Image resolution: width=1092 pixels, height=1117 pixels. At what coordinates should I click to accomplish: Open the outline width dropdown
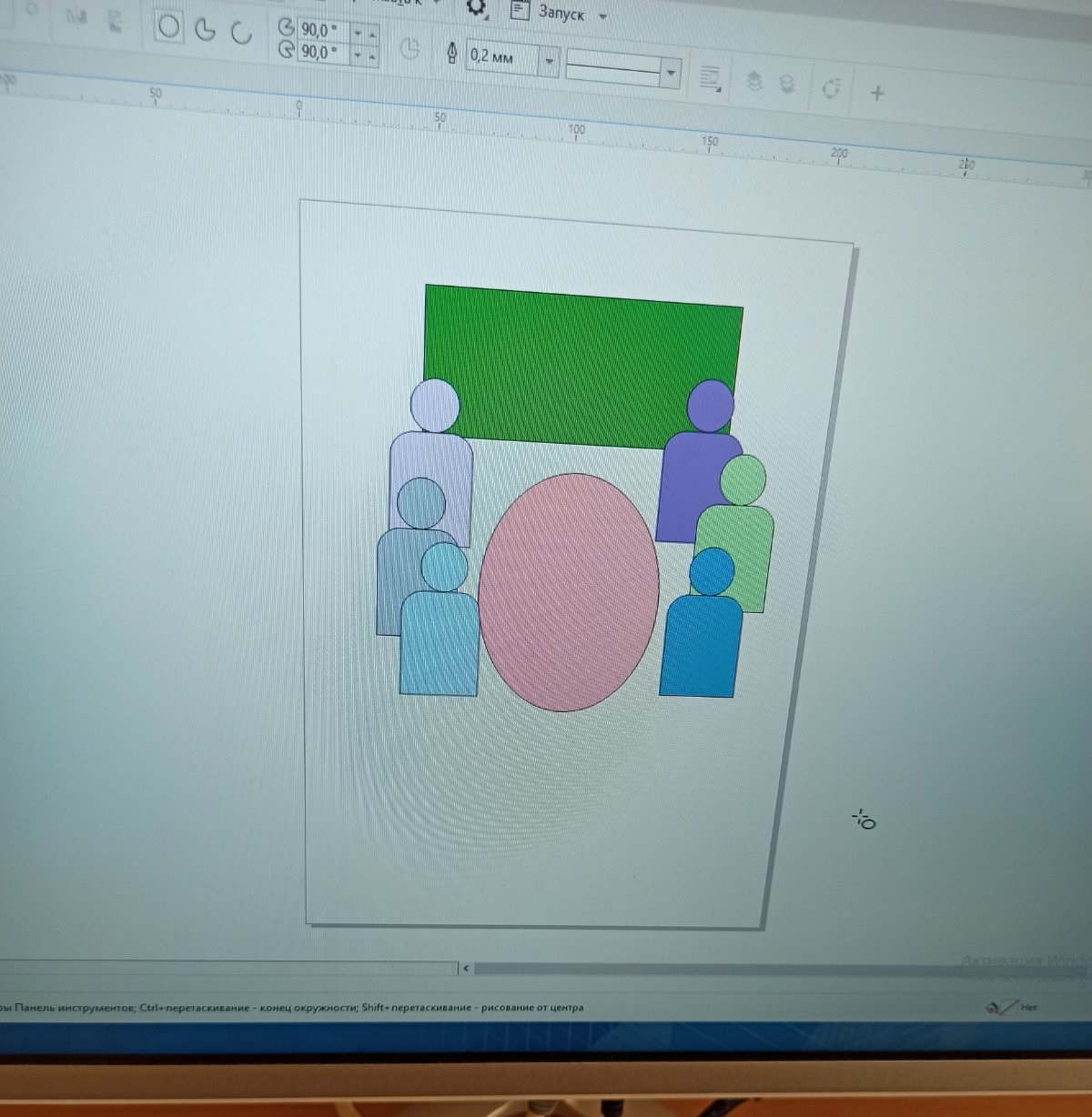click(x=549, y=62)
